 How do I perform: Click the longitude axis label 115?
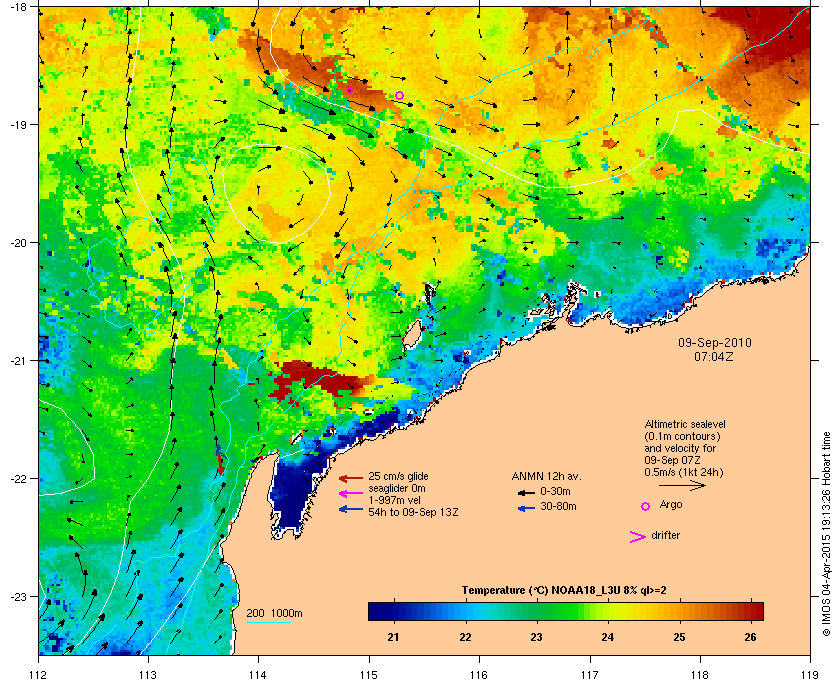[x=369, y=675]
